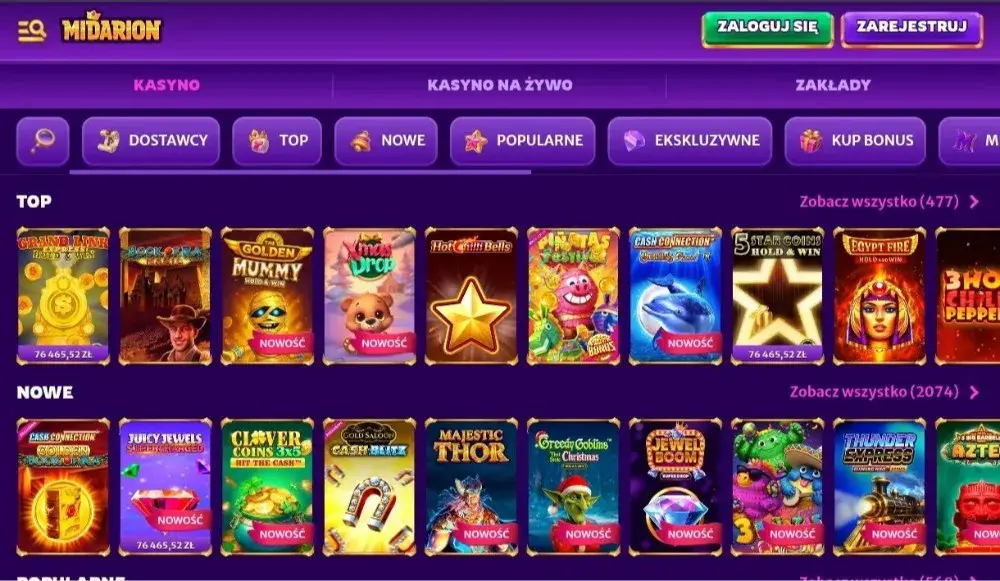1000x581 pixels.
Task: Open the Majestic Thor game thumbnail
Action: coord(471,487)
